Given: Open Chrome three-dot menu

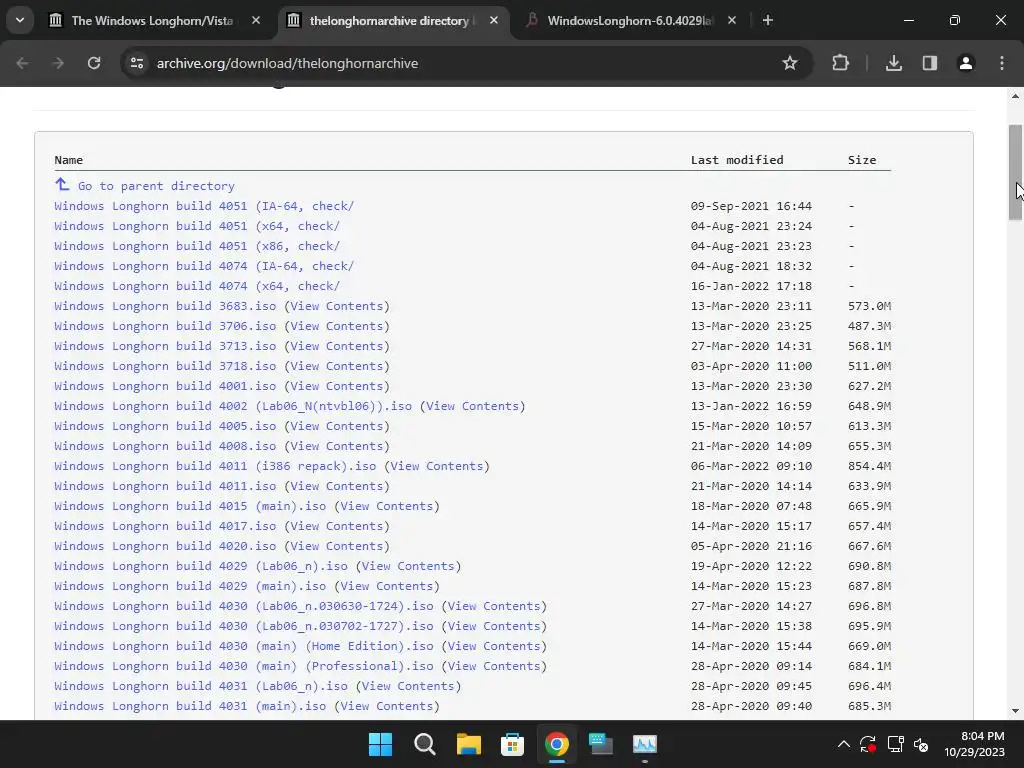Looking at the screenshot, I should (x=1002, y=63).
